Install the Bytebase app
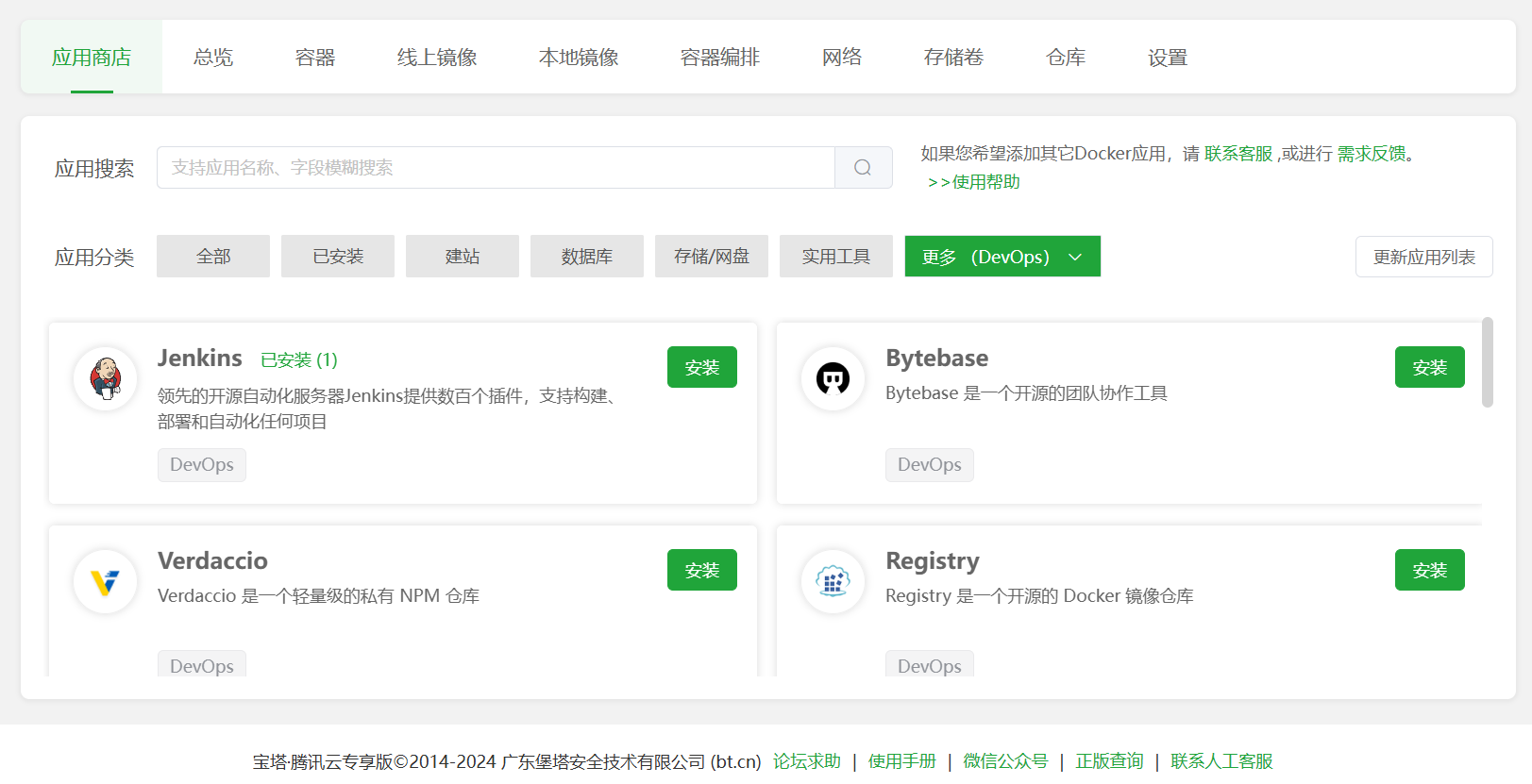The image size is (1532, 784). (1430, 367)
